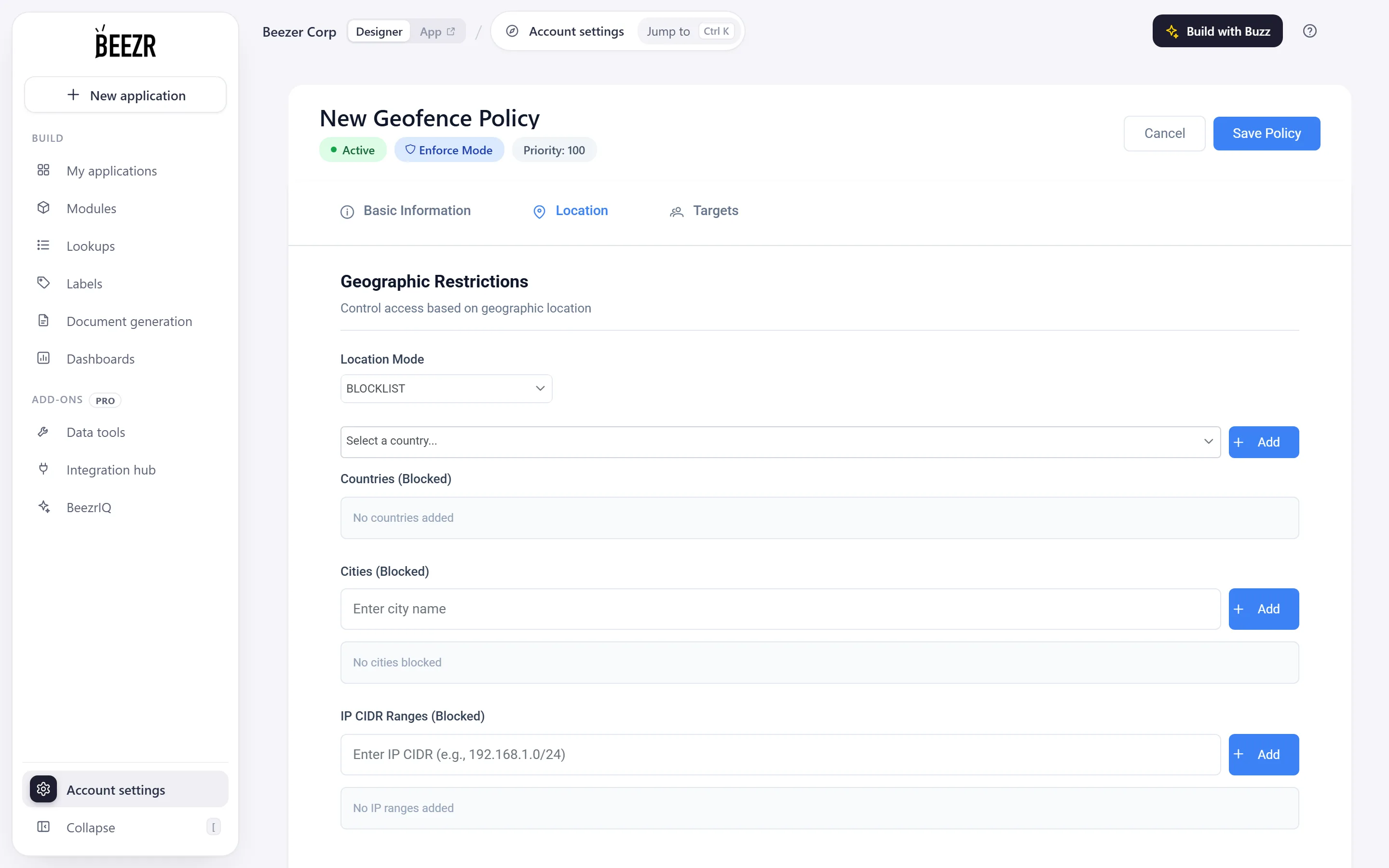Click the App external link icon
The image size is (1389, 868).
coord(451,31)
